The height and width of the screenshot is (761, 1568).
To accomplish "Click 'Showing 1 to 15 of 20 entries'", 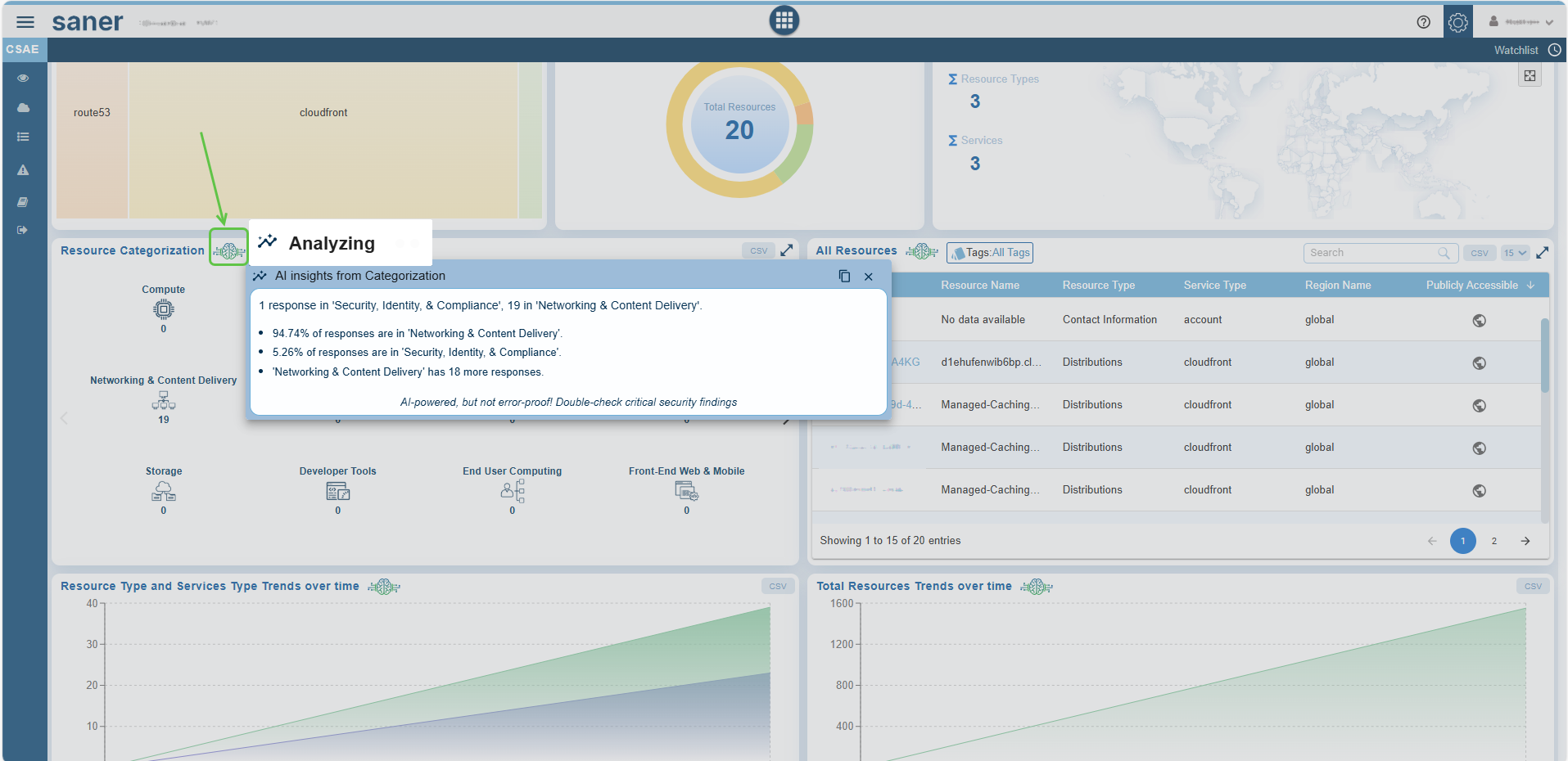I will [890, 541].
